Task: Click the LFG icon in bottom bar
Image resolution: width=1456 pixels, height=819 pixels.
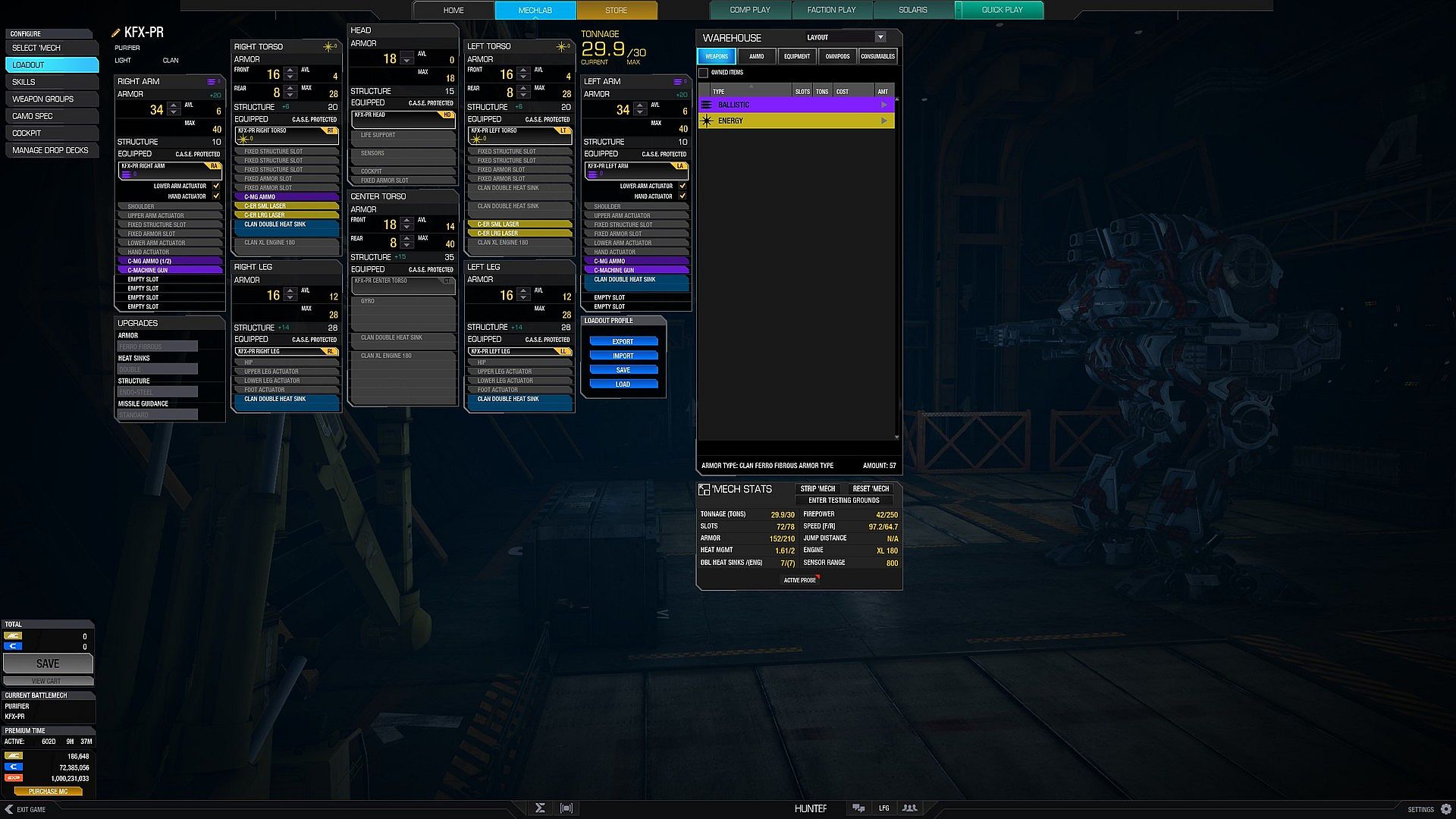Action: [883, 808]
